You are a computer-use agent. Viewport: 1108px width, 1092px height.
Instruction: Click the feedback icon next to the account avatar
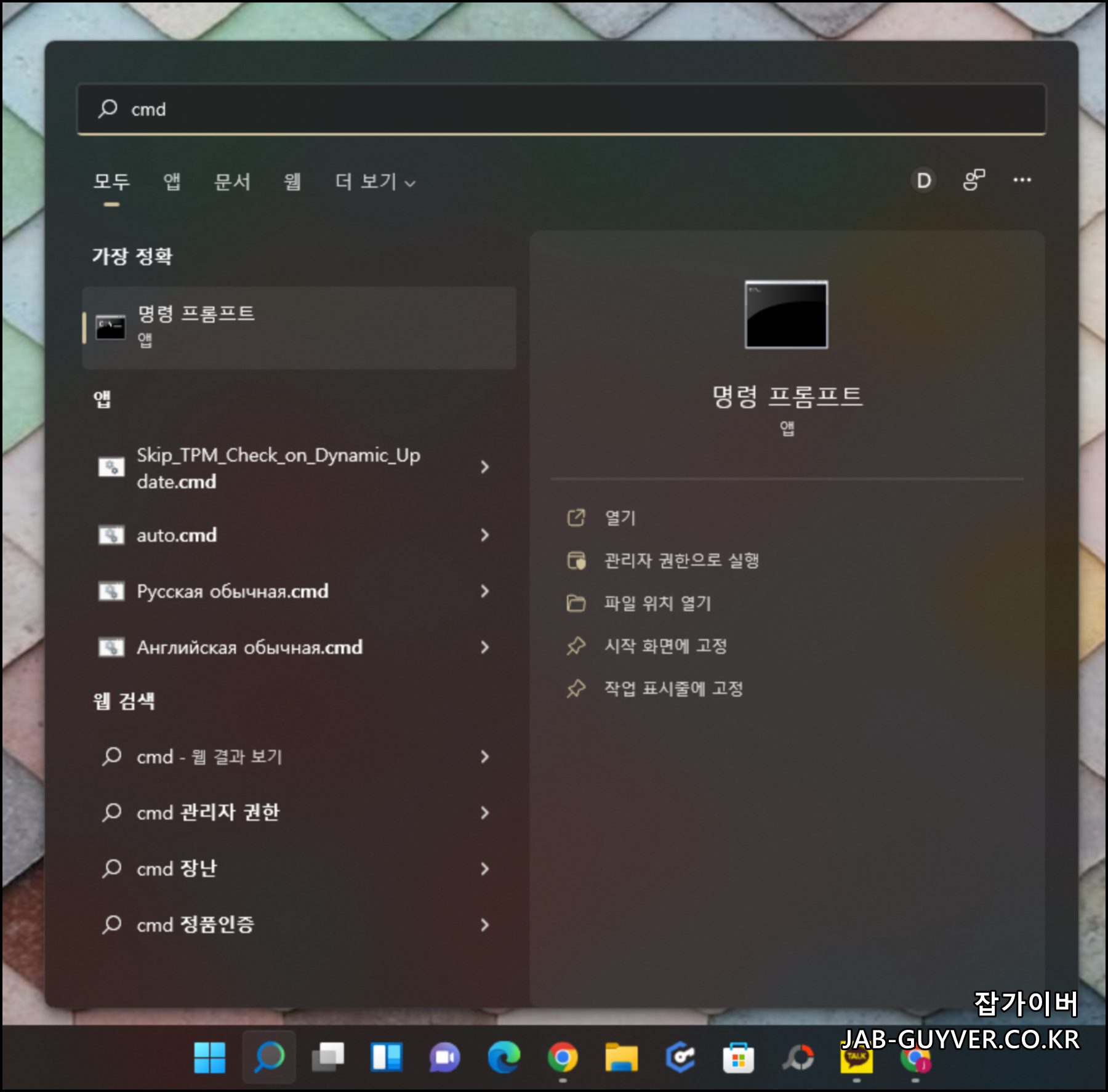973,180
